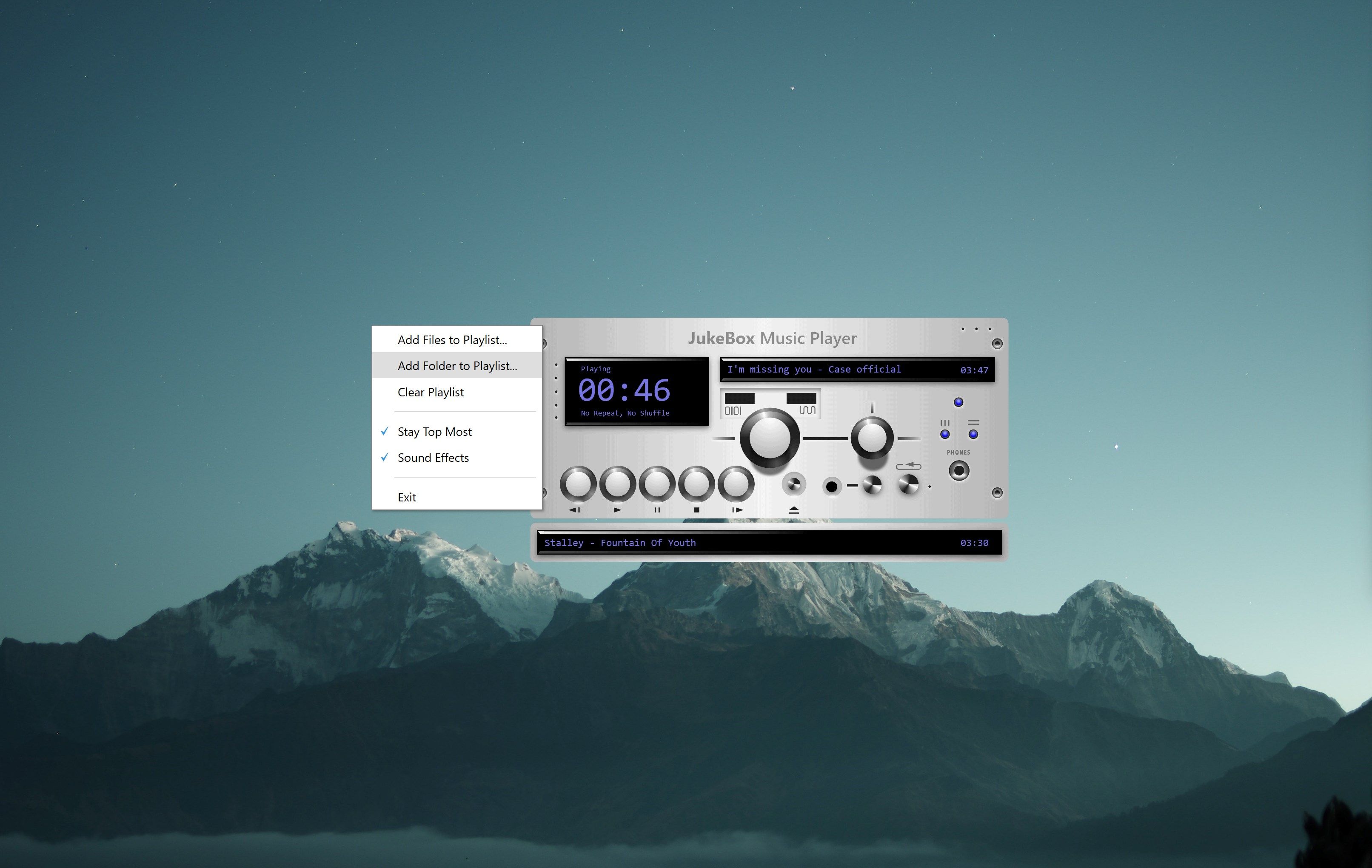Click the headphones PHONES jack icon
This screenshot has width=1372, height=868.
[957, 470]
